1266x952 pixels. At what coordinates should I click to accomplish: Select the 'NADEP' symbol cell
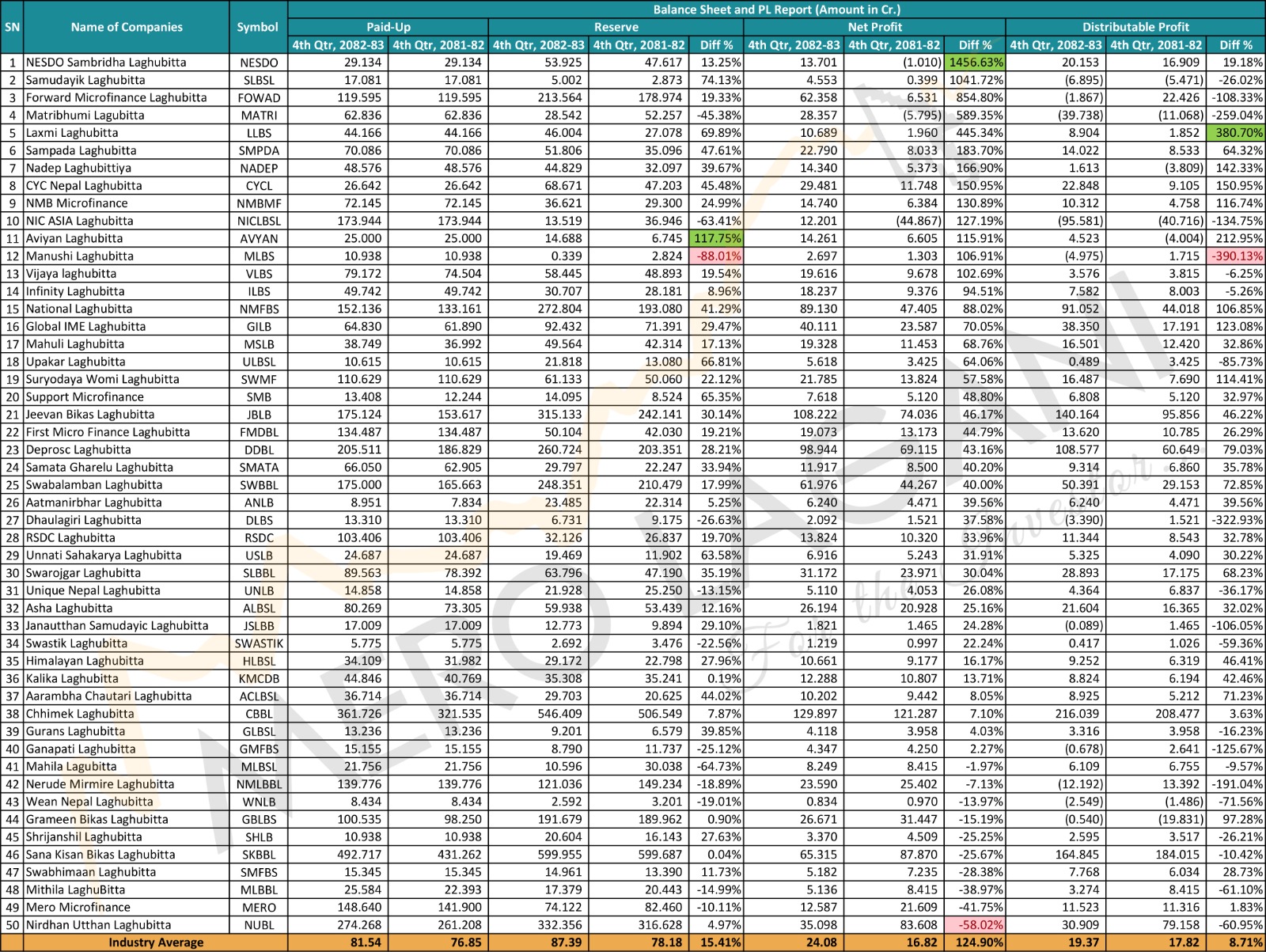259,168
